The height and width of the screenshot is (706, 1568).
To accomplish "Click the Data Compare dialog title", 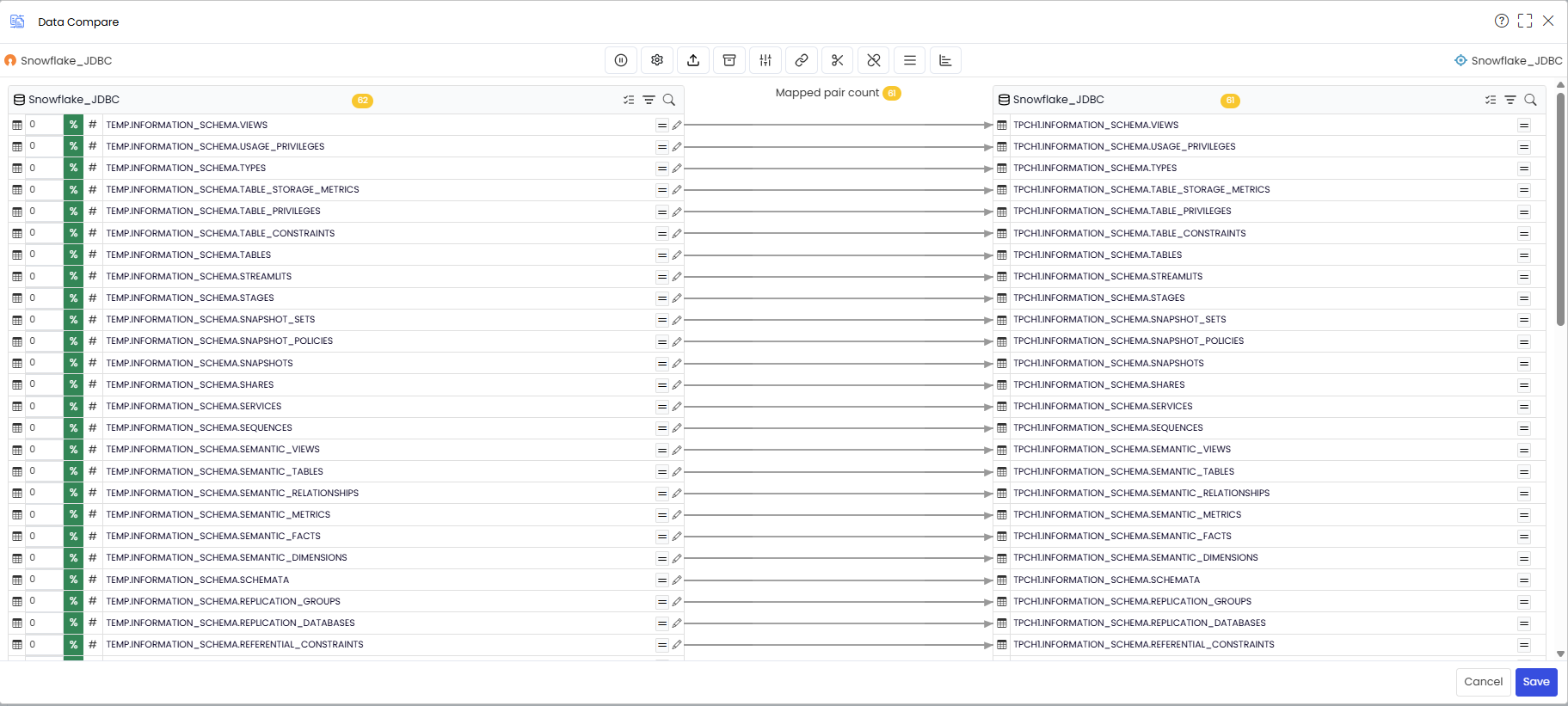I will pos(78,21).
